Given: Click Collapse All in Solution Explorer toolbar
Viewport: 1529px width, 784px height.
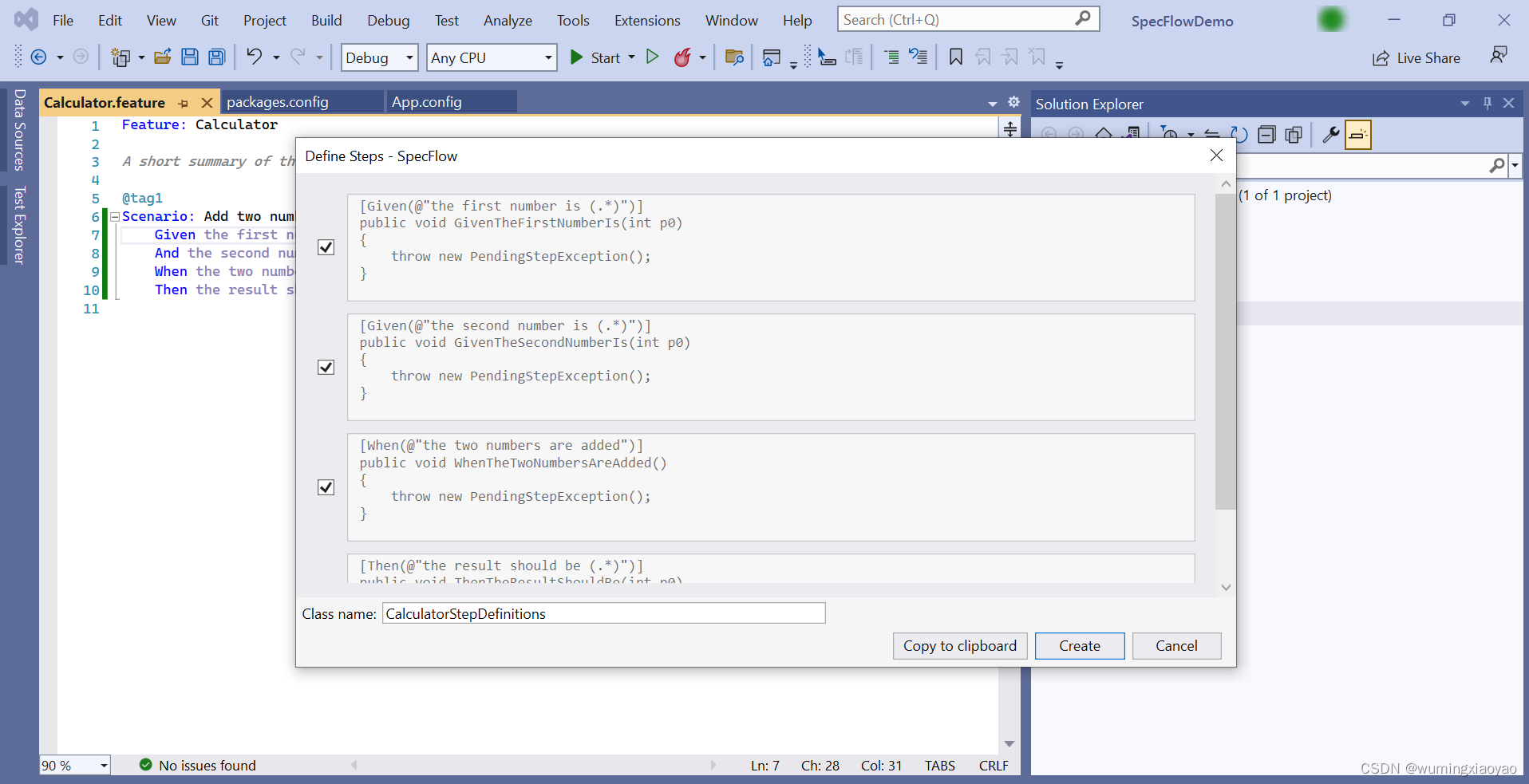Looking at the screenshot, I should pos(1266,135).
